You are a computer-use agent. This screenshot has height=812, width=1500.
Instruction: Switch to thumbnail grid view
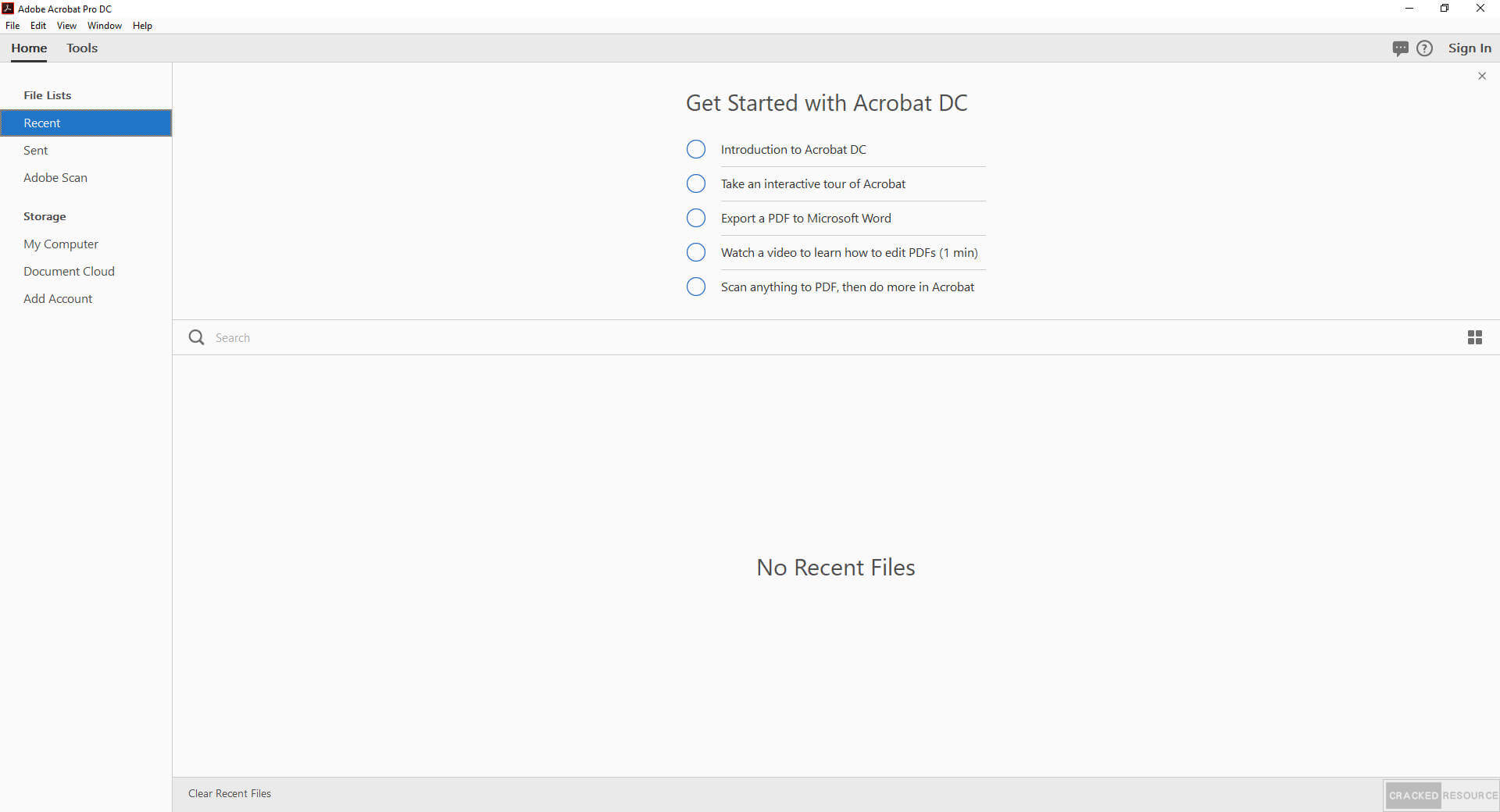(1475, 337)
